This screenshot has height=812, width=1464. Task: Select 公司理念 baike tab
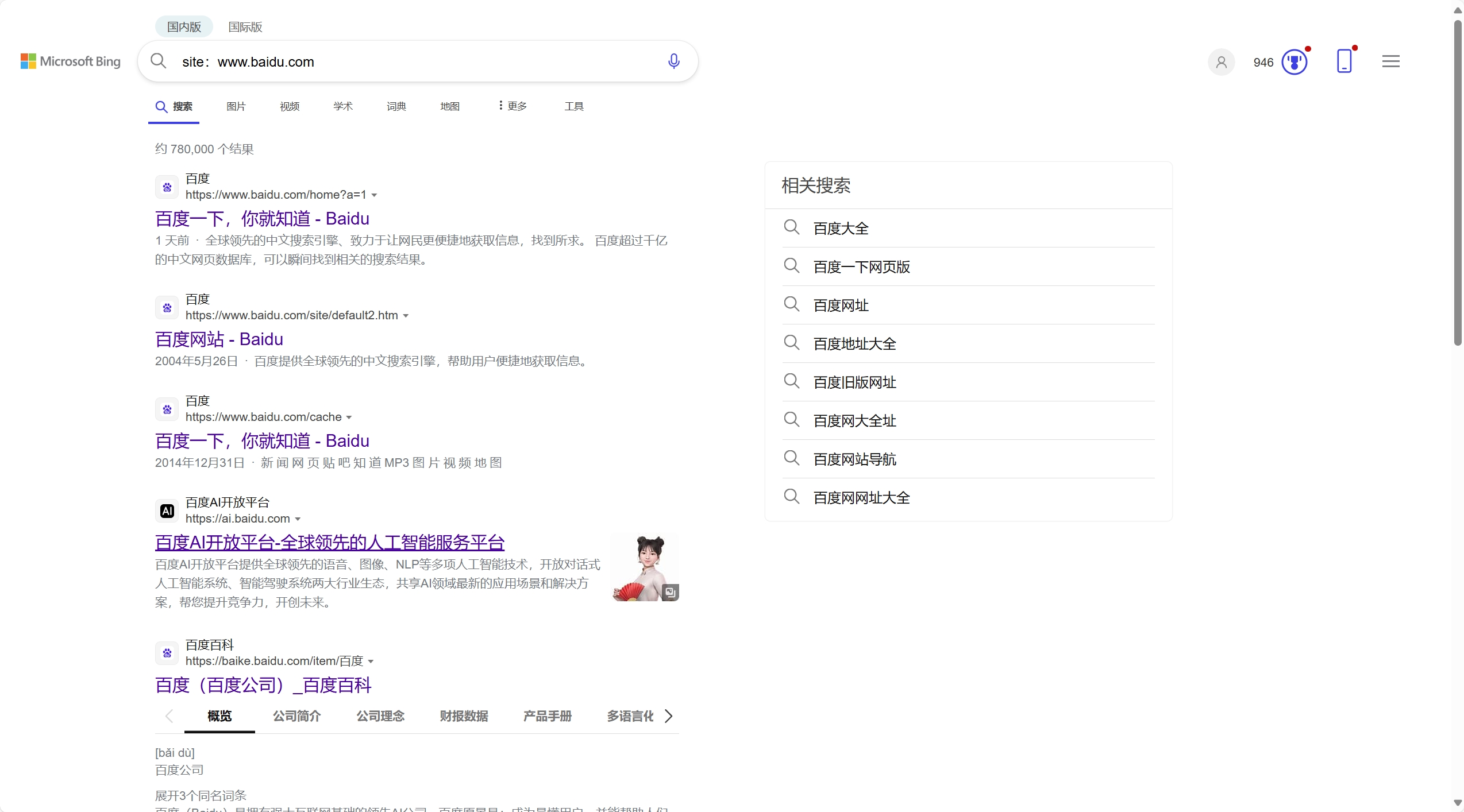[380, 716]
